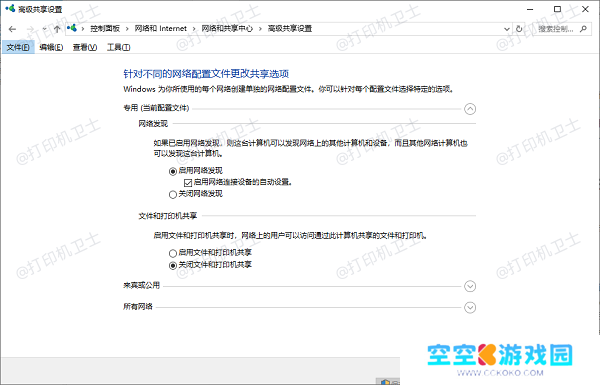Refresh the page with the refresh icon
This screenshot has width=600, height=385.
coord(519,29)
